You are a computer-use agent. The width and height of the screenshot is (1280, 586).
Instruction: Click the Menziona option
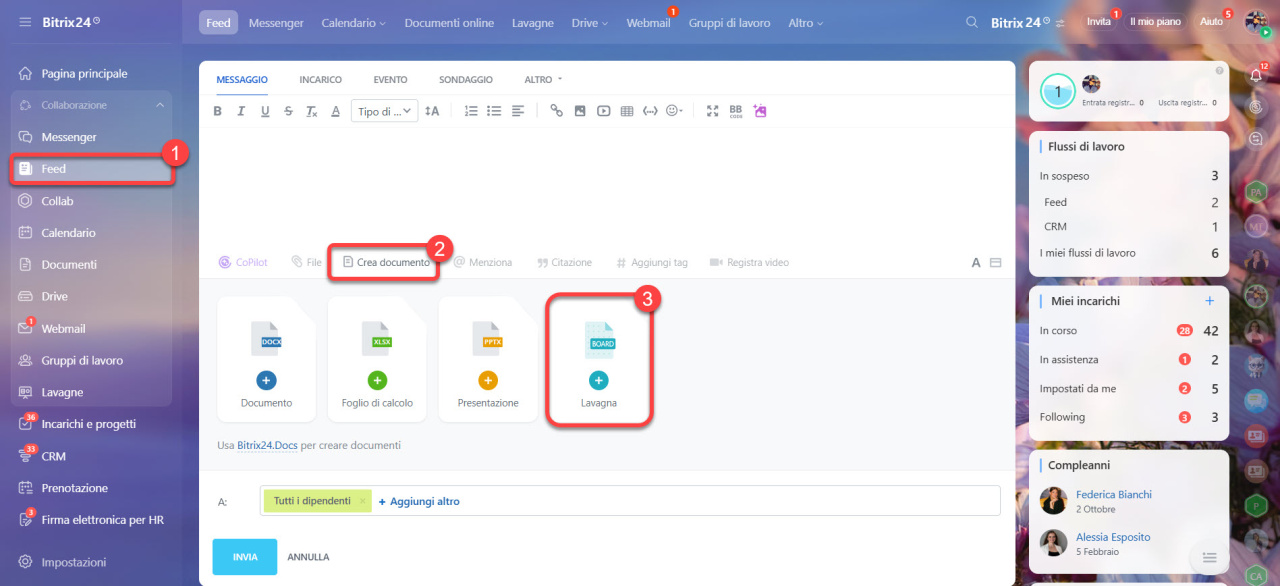coord(483,262)
